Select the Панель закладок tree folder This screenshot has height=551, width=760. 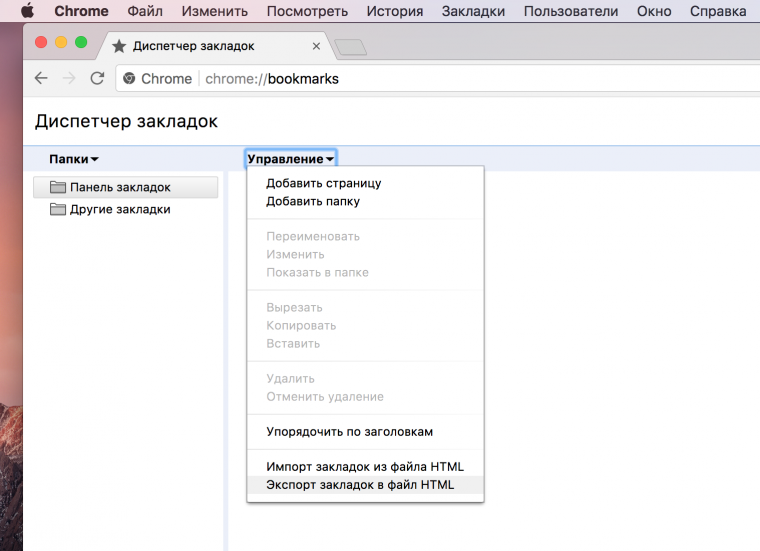click(x=126, y=187)
